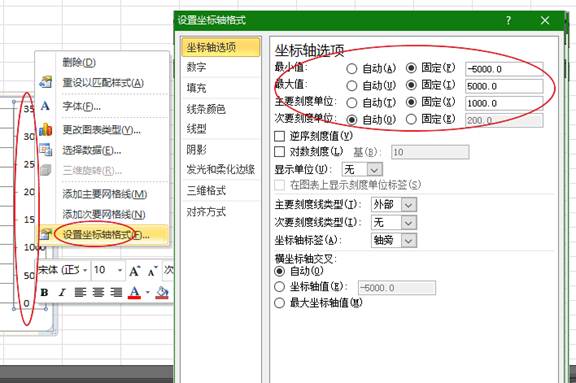This screenshot has width=576, height=383.
Task: Click the Select Data icon
Action: [46, 150]
